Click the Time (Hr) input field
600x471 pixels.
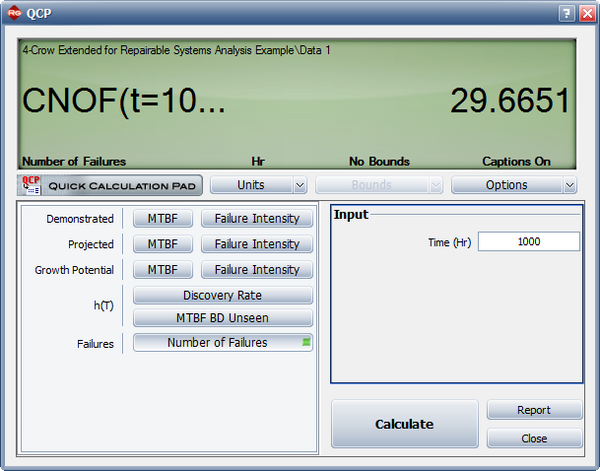click(x=528, y=242)
